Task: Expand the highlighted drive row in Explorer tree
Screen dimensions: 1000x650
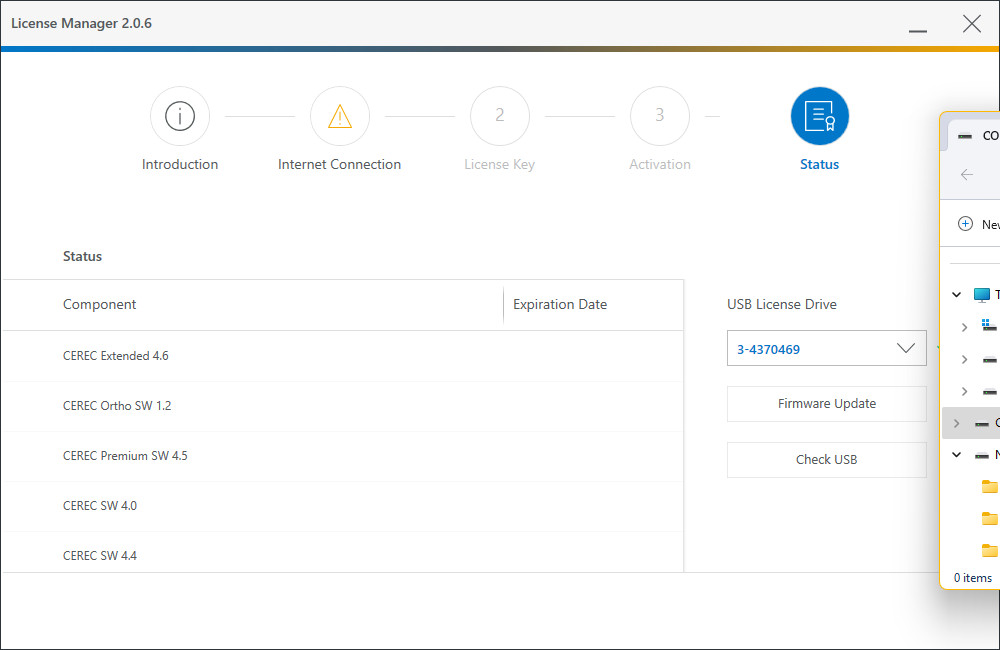Action: 956,423
